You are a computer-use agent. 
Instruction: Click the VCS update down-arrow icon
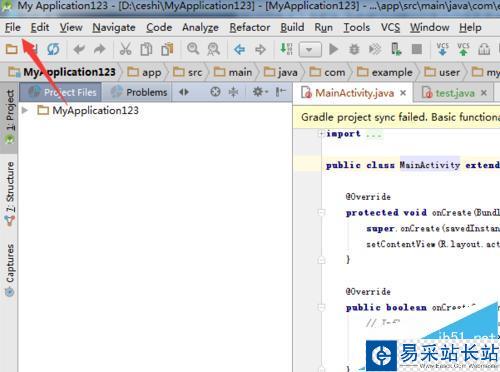click(x=442, y=49)
